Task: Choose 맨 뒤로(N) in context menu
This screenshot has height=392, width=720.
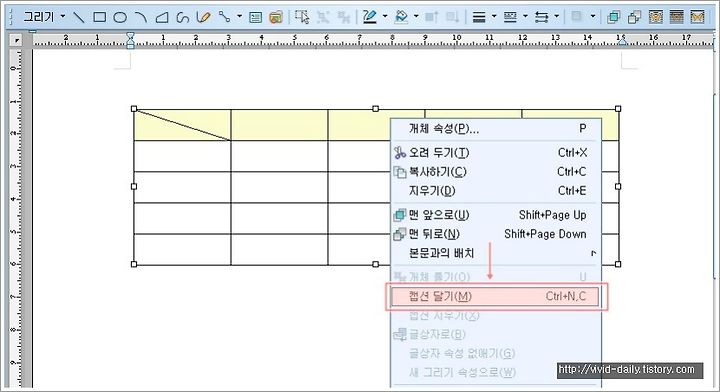Action: point(495,234)
